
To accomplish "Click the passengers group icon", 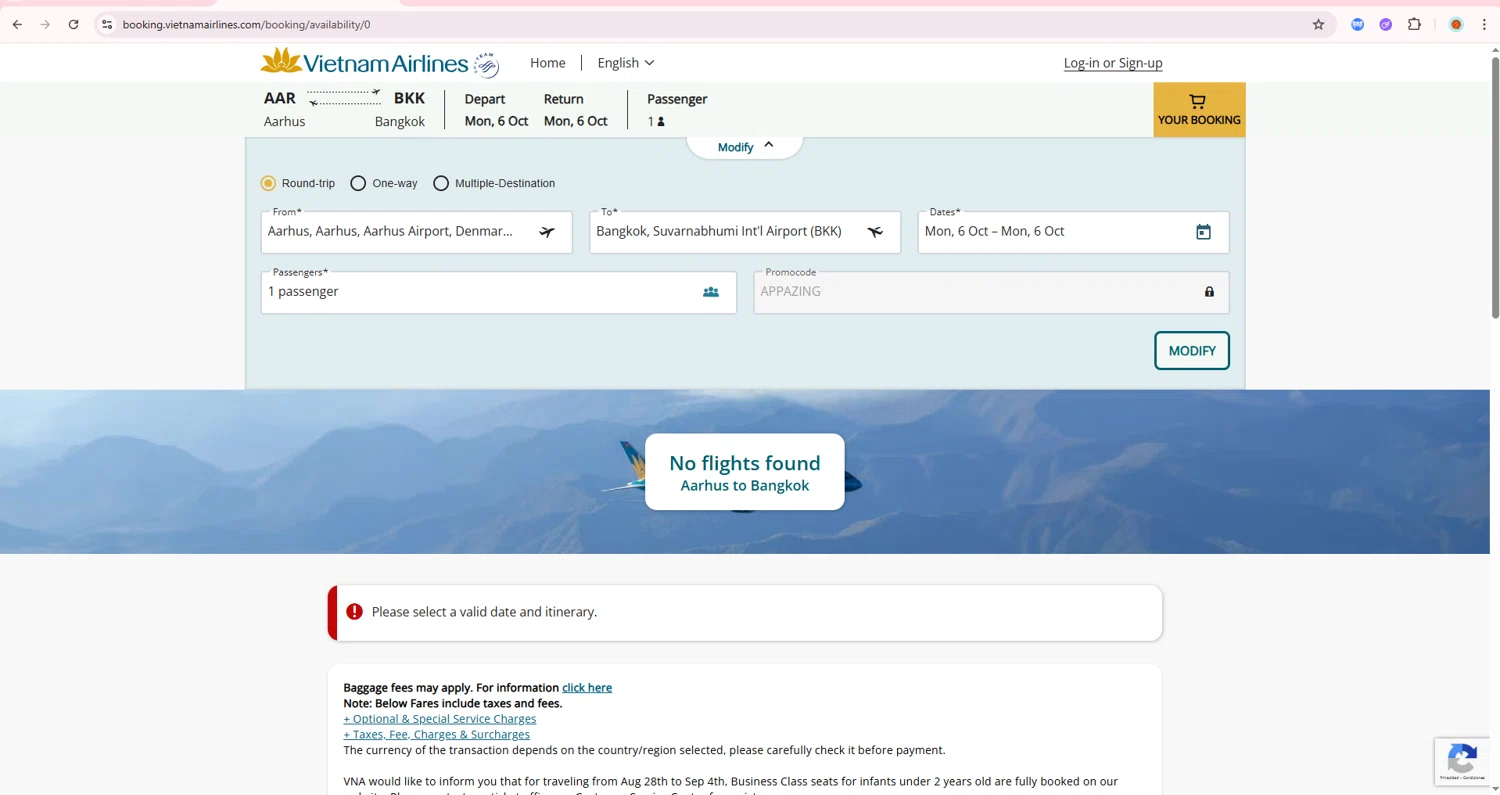I will click(x=710, y=292).
